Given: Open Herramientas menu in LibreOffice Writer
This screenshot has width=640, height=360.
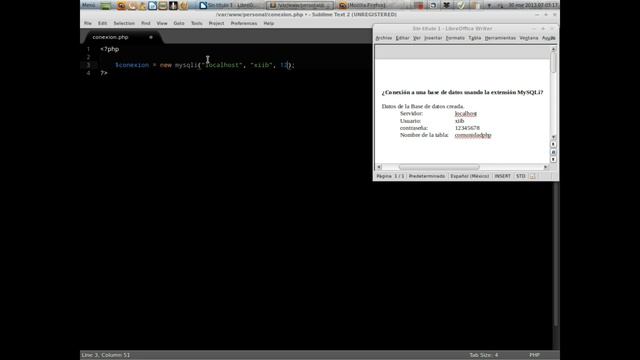Looking at the screenshot, I should tap(500, 38).
